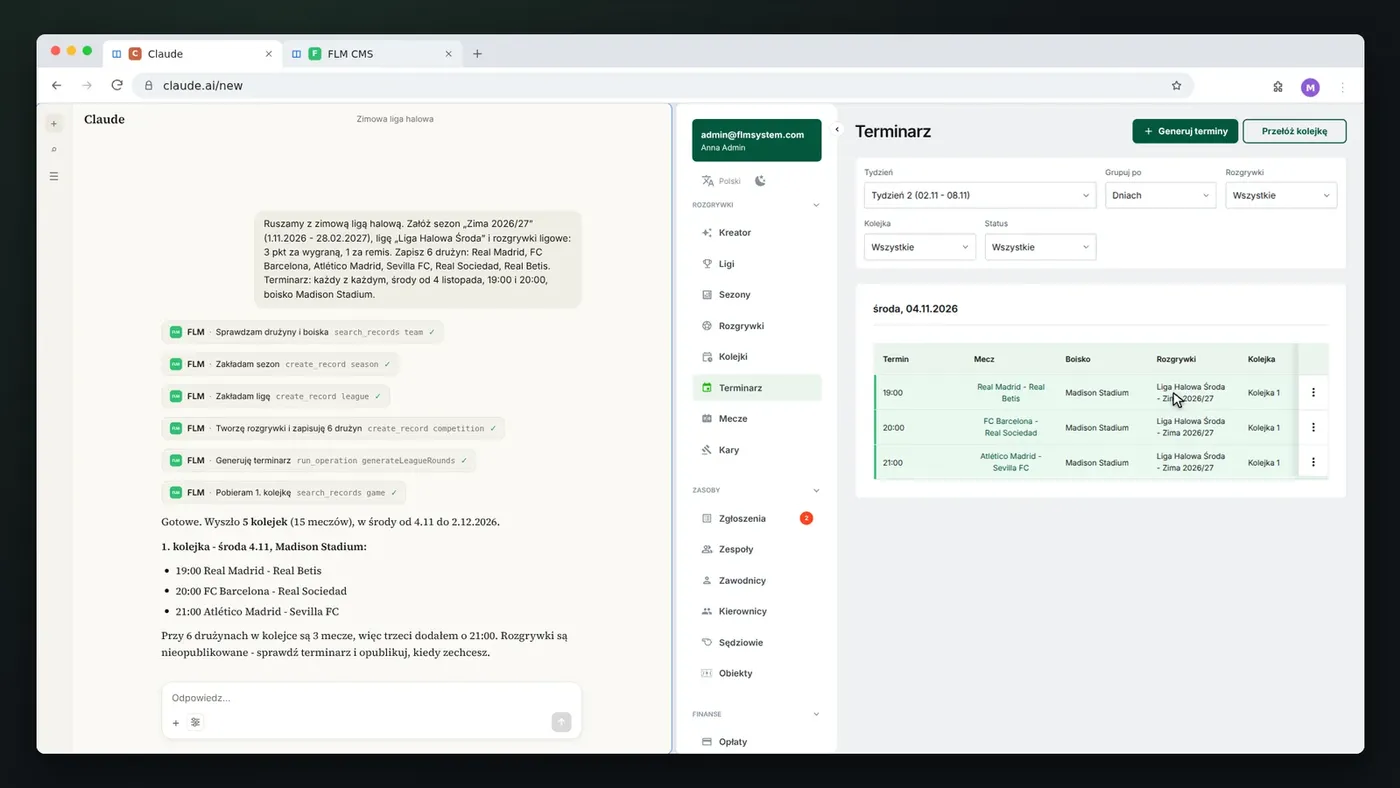Image resolution: width=1400 pixels, height=788 pixels.
Task: Open Rozgrywki in the sidebar menu
Action: pos(756,326)
